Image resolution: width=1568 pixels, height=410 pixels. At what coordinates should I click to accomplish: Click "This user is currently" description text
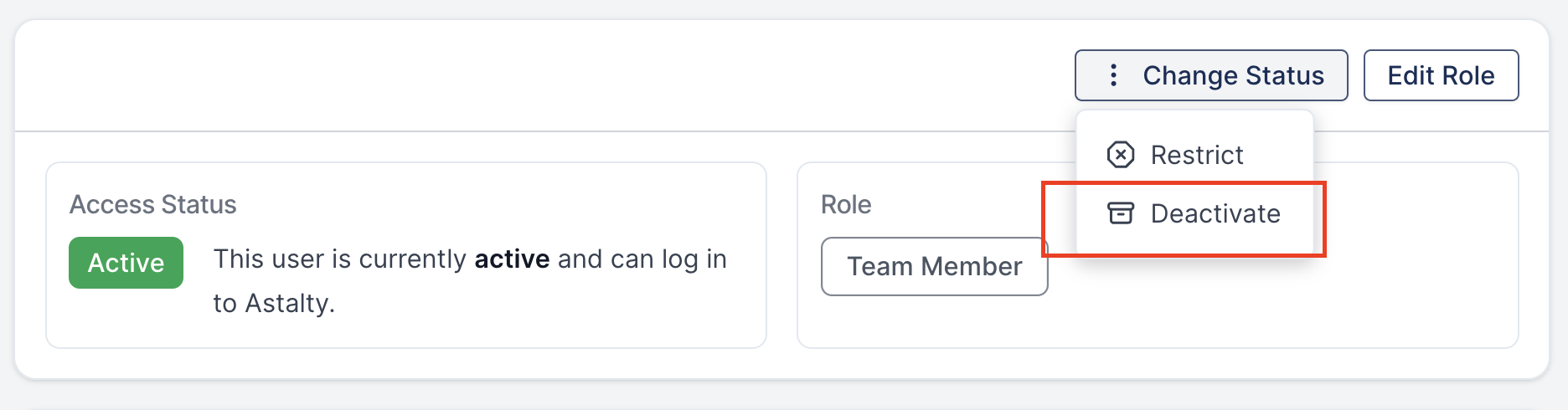pyautogui.click(x=340, y=259)
